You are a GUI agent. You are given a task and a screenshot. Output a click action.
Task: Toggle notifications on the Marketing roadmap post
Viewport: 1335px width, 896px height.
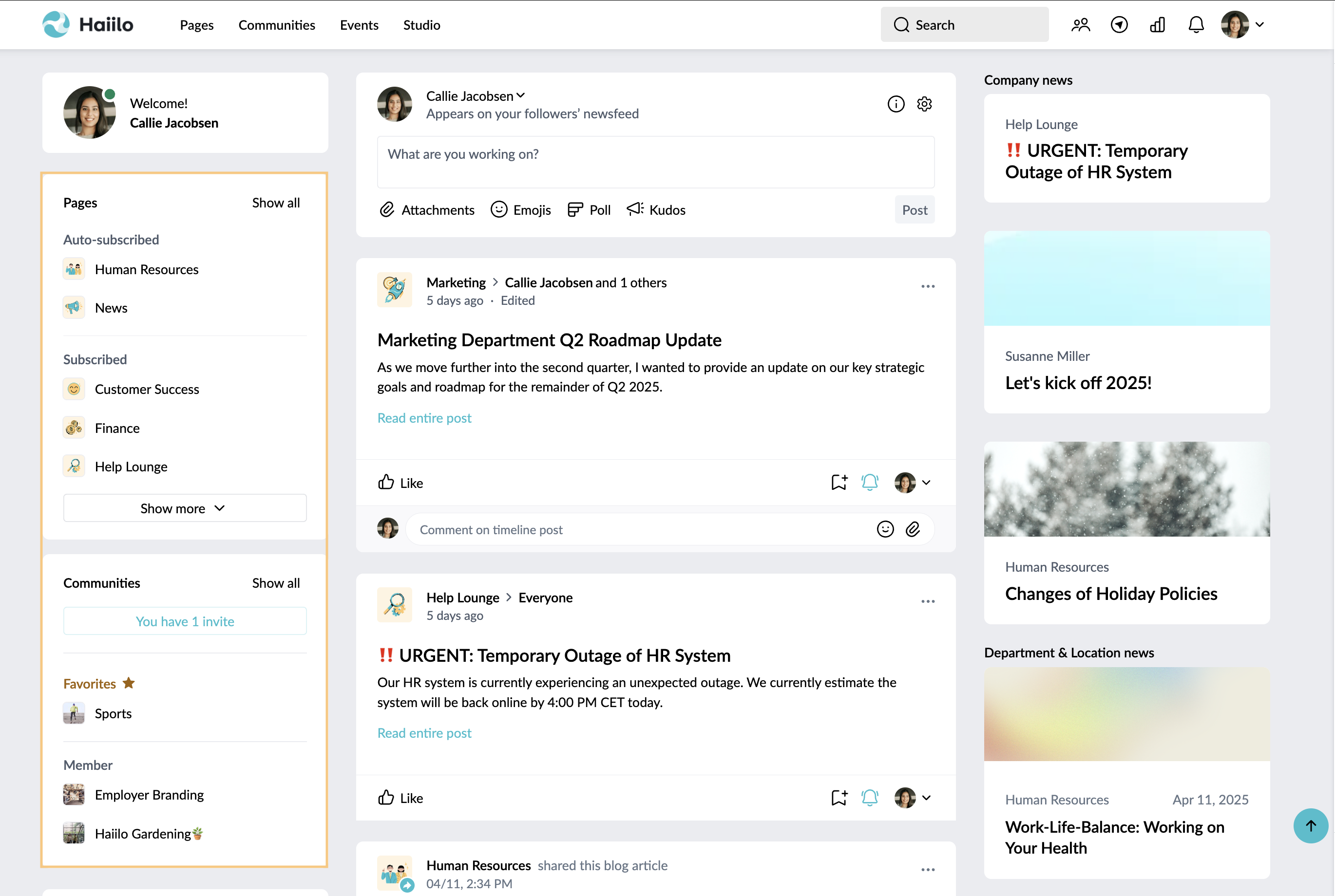click(x=870, y=482)
